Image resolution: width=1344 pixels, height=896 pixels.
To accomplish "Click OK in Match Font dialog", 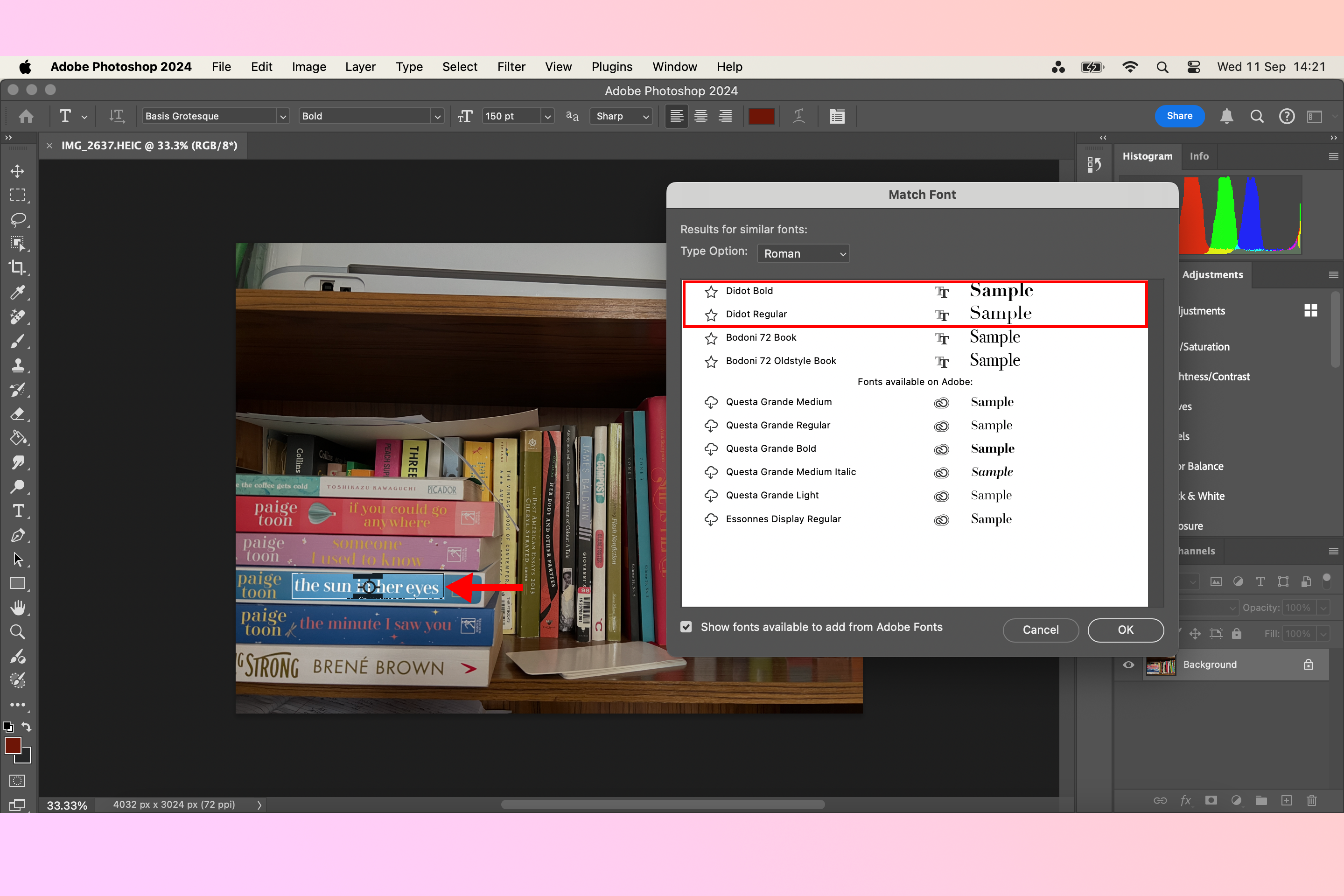I will click(1125, 630).
